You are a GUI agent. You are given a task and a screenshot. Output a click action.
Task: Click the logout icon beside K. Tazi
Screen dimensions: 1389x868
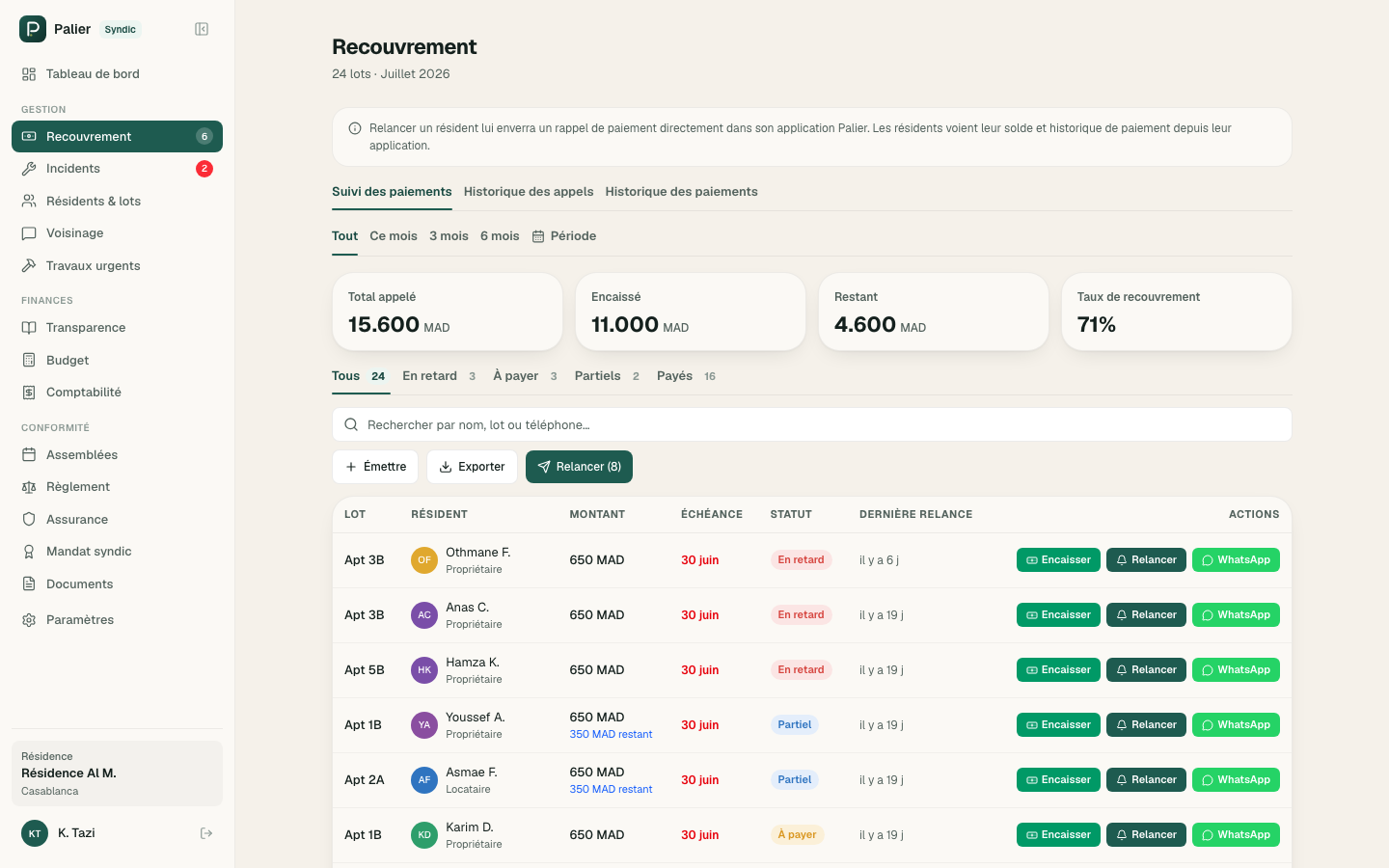pyautogui.click(x=206, y=833)
